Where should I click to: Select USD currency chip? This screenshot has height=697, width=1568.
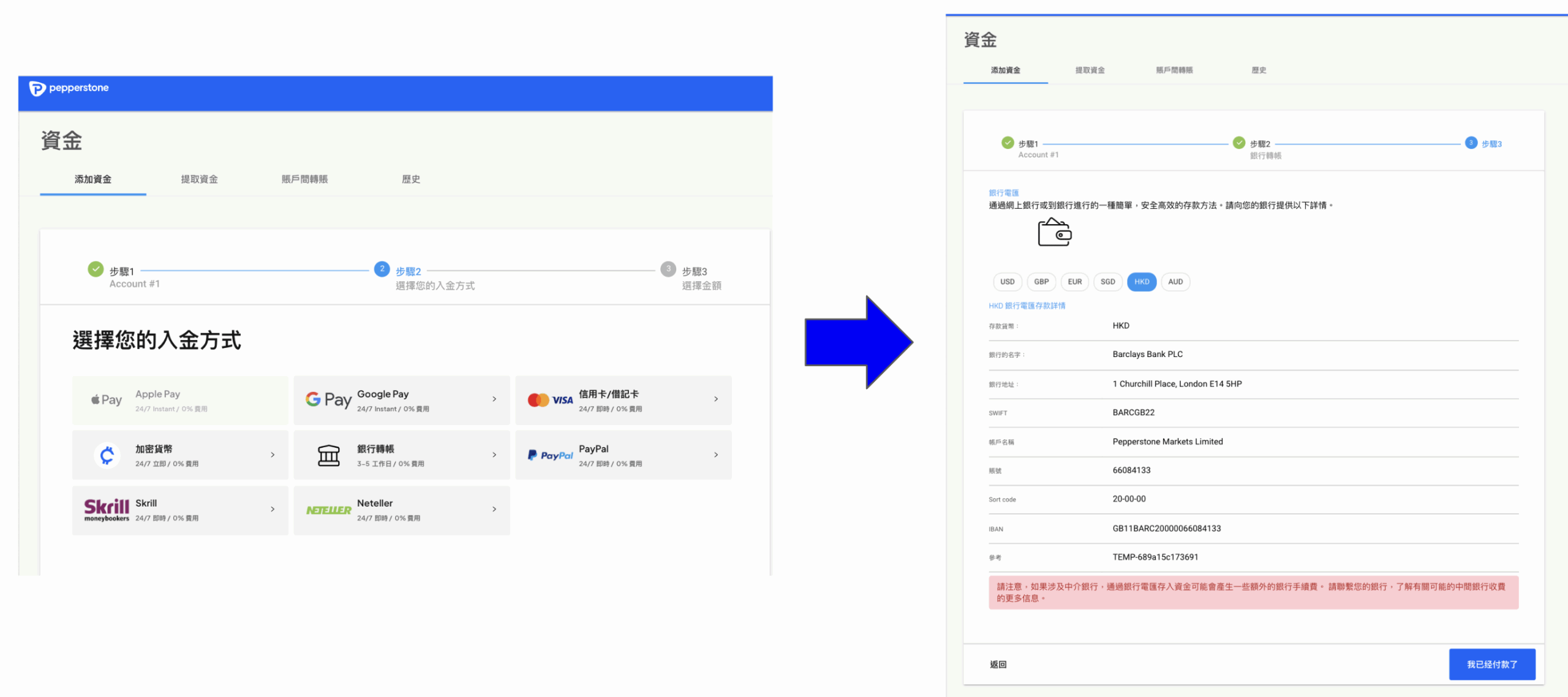[1007, 282]
